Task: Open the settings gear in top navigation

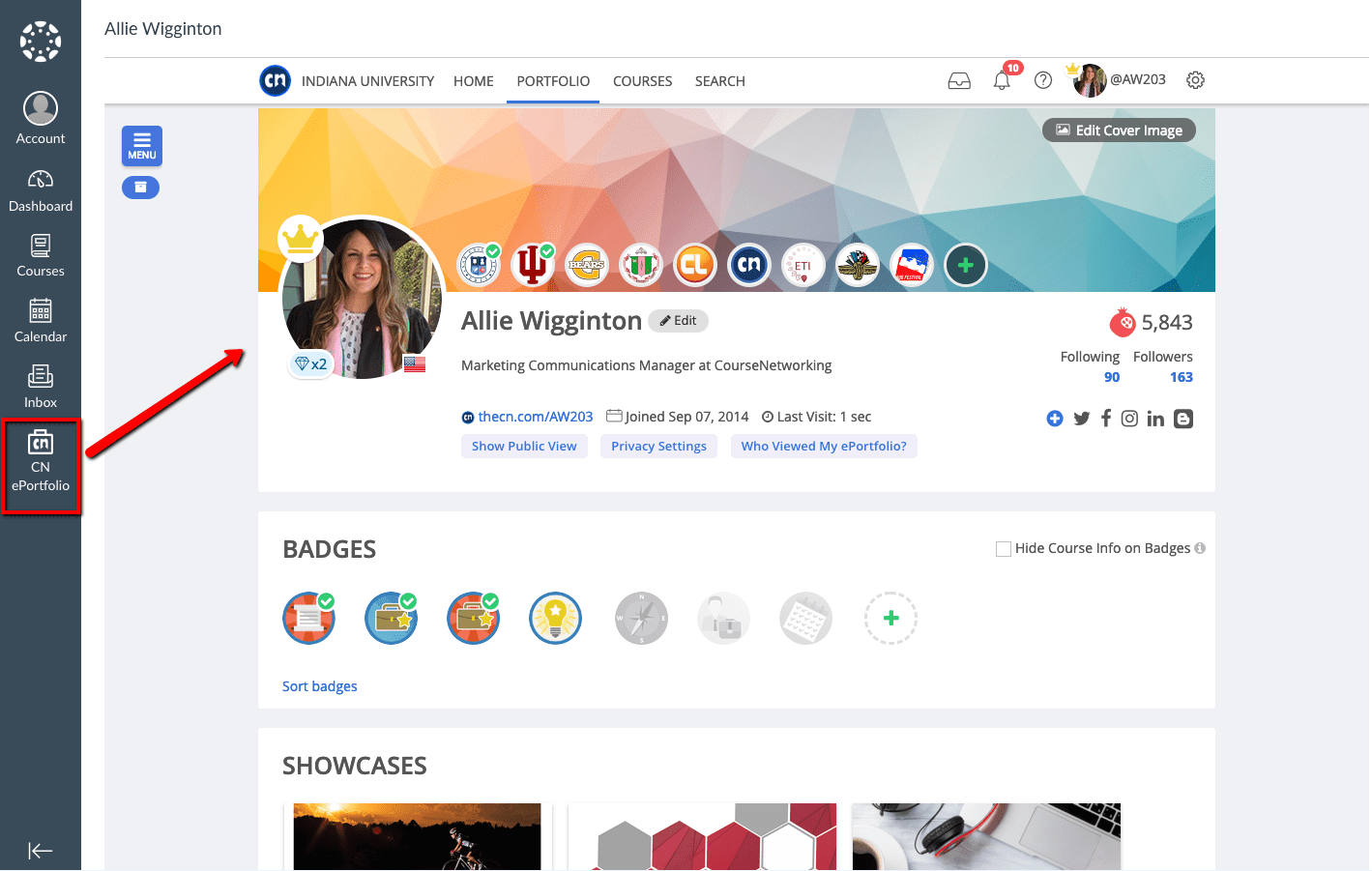Action: pyautogui.click(x=1195, y=80)
